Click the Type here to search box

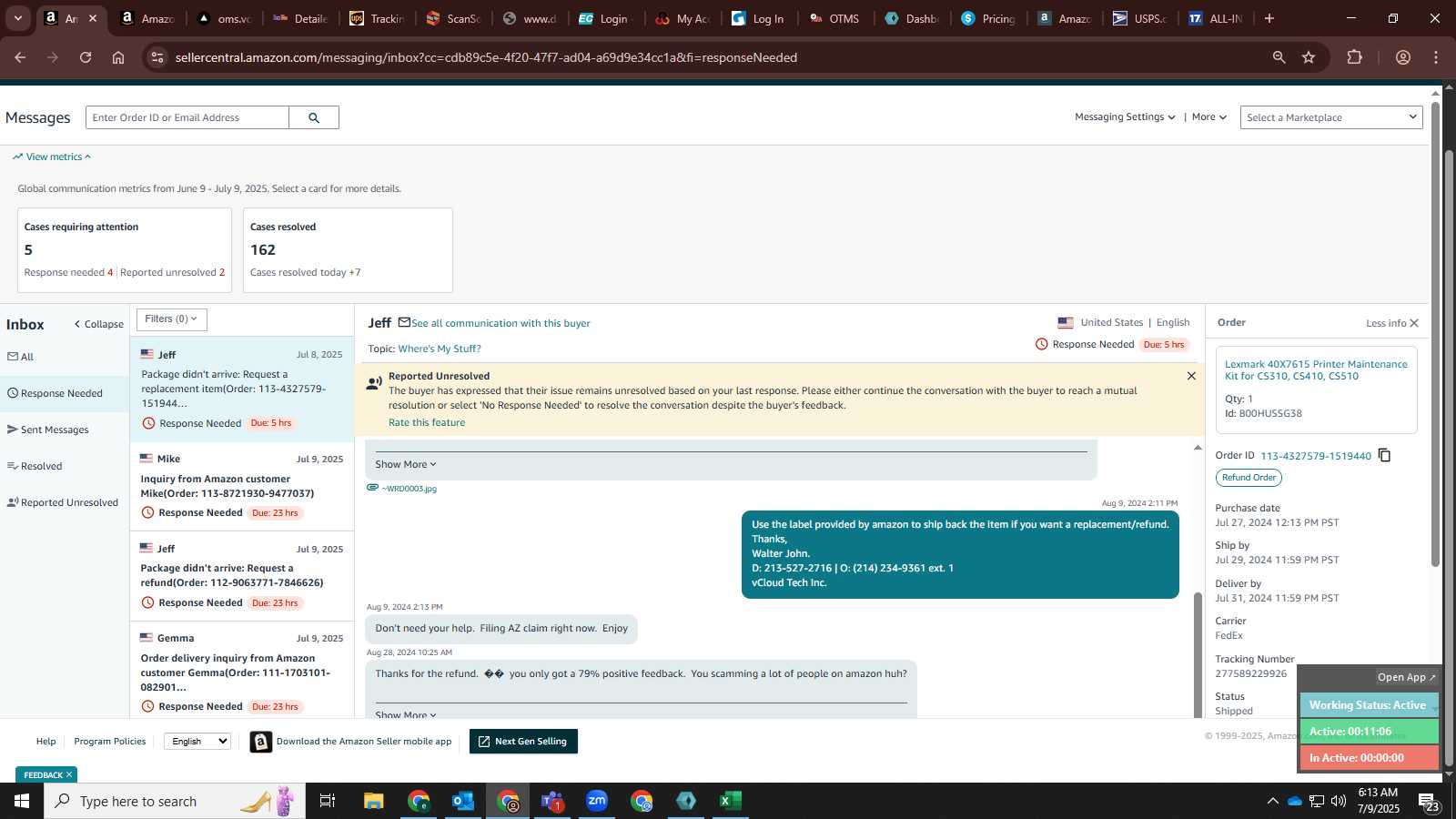coord(175,801)
